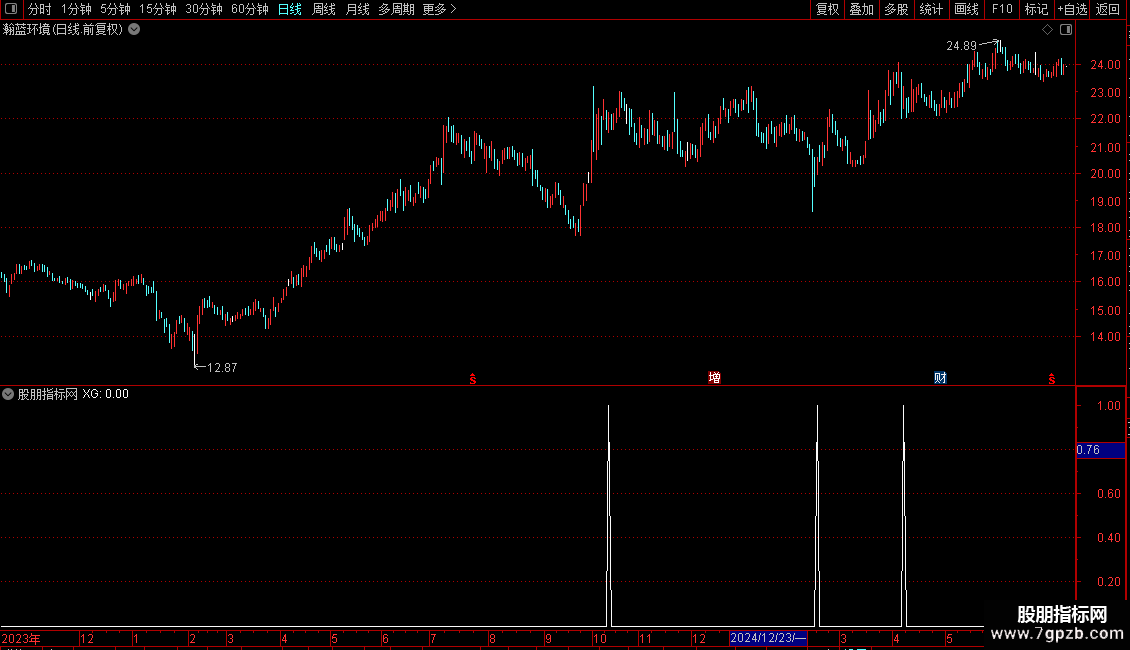
Task: Select the 1分钟 period tab
Action: pyautogui.click(x=76, y=9)
